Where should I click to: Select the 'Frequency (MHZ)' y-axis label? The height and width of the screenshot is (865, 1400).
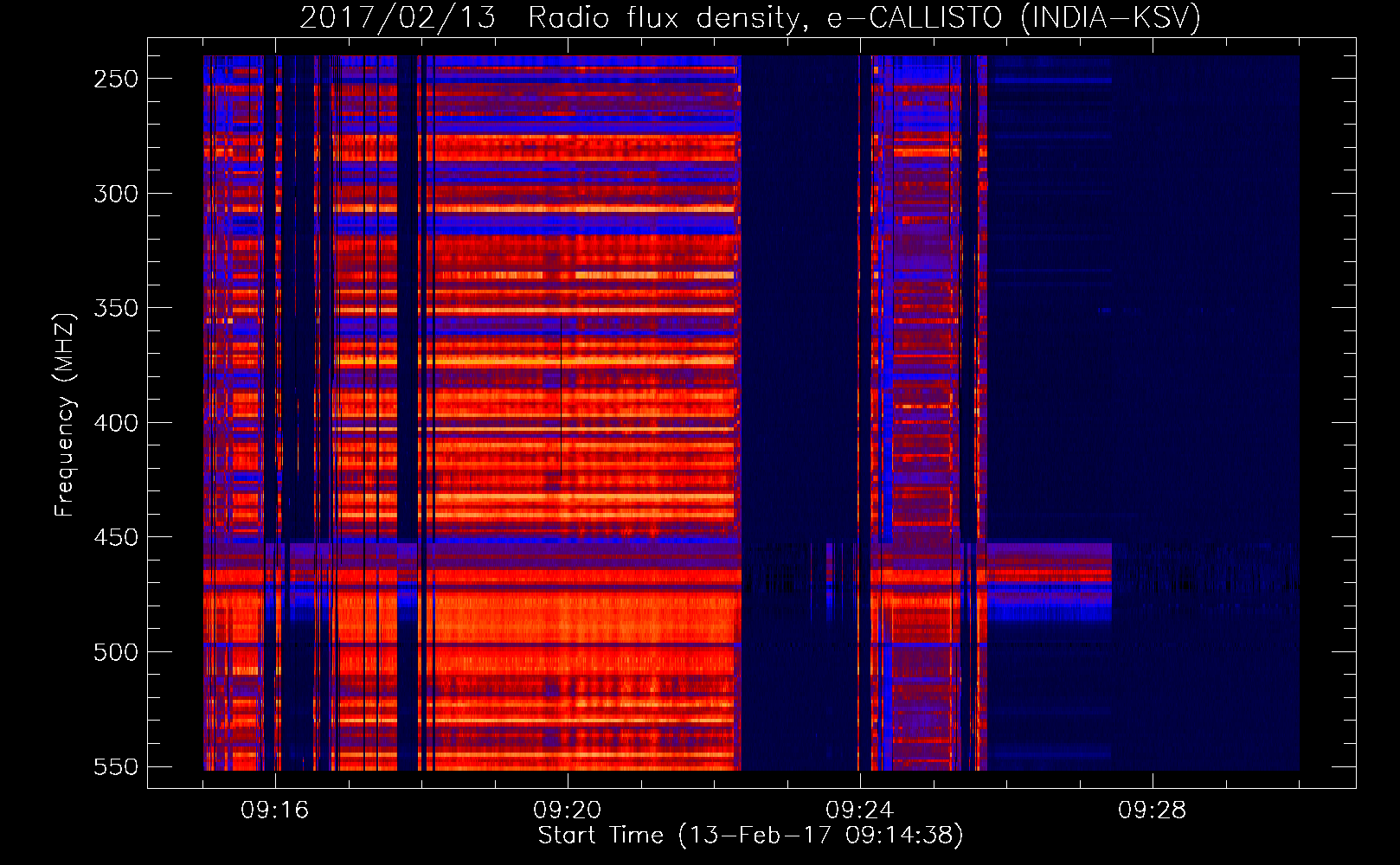click(x=65, y=414)
